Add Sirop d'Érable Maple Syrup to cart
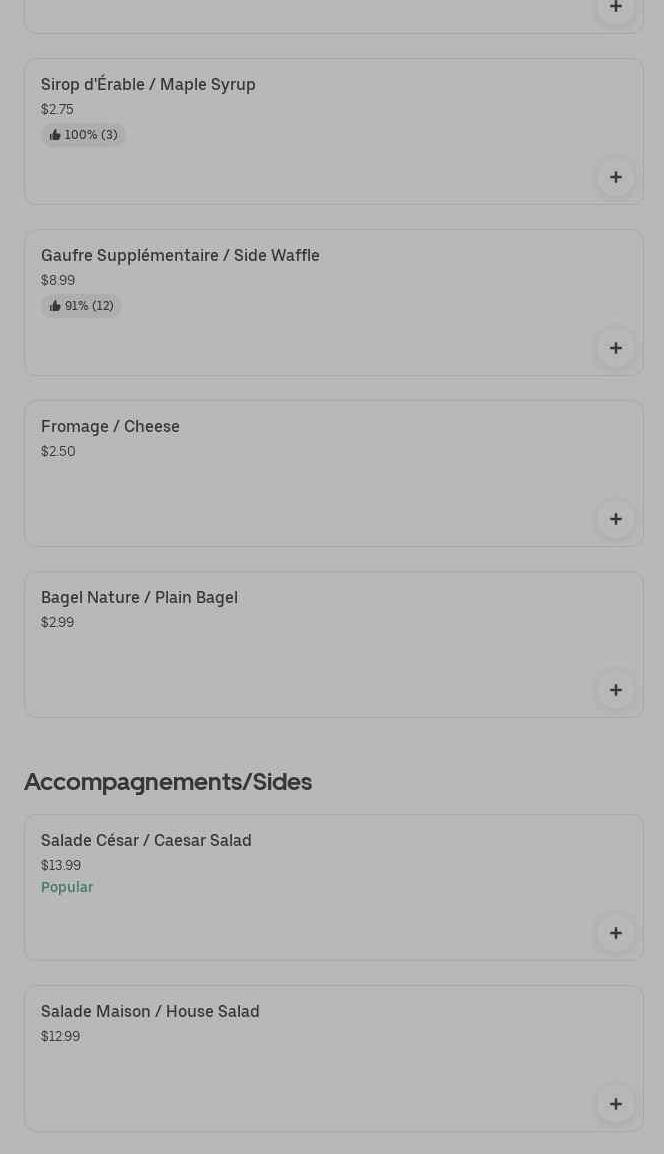This screenshot has width=664, height=1154. tap(616, 178)
